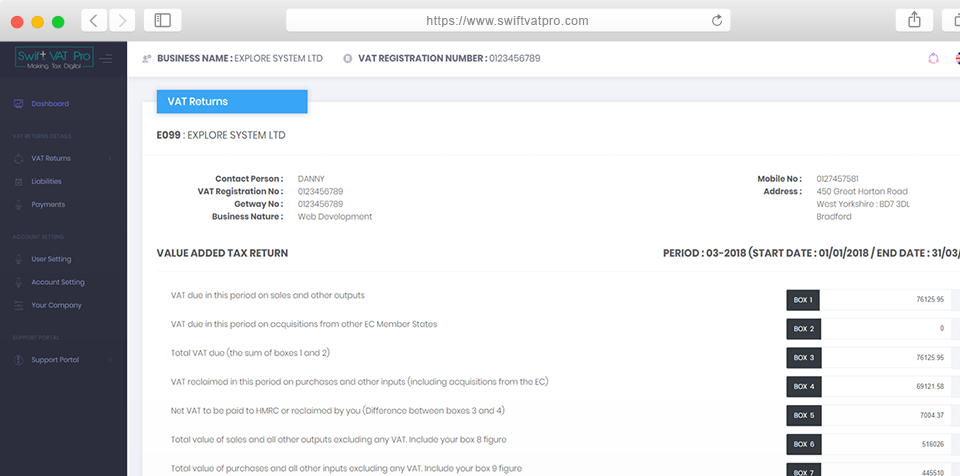Image resolution: width=960 pixels, height=476 pixels.
Task: Select the VAT Returns blue tab header
Action: pyautogui.click(x=232, y=101)
